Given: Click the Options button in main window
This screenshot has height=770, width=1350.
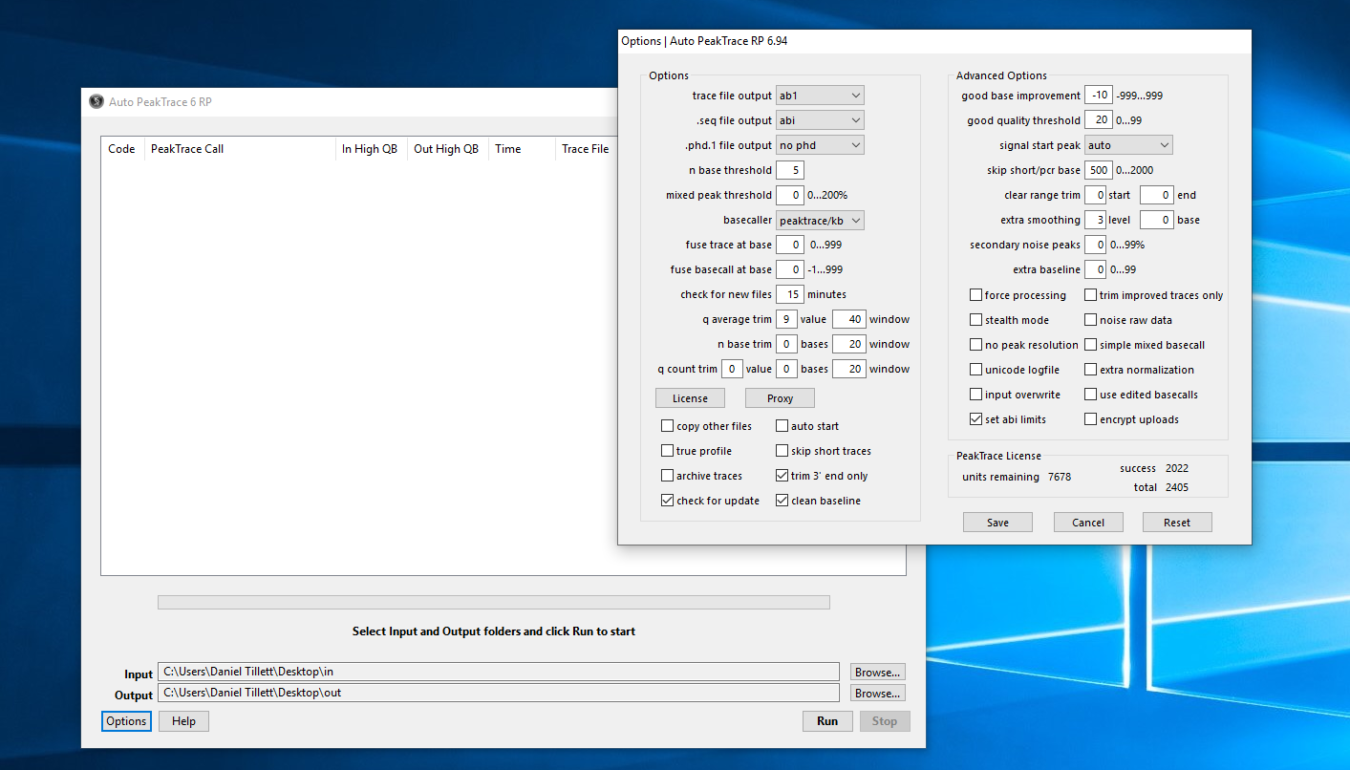Looking at the screenshot, I should [126, 721].
